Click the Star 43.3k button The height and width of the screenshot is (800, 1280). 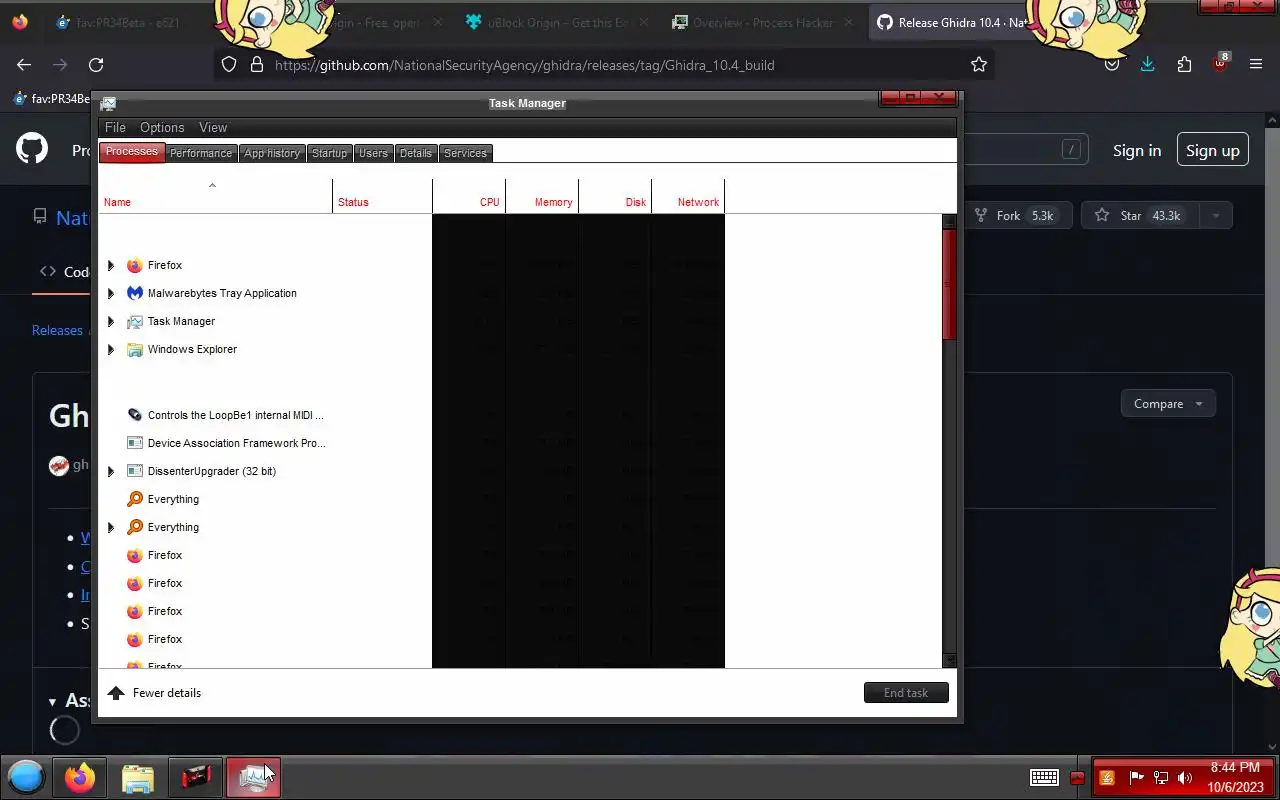1141,215
